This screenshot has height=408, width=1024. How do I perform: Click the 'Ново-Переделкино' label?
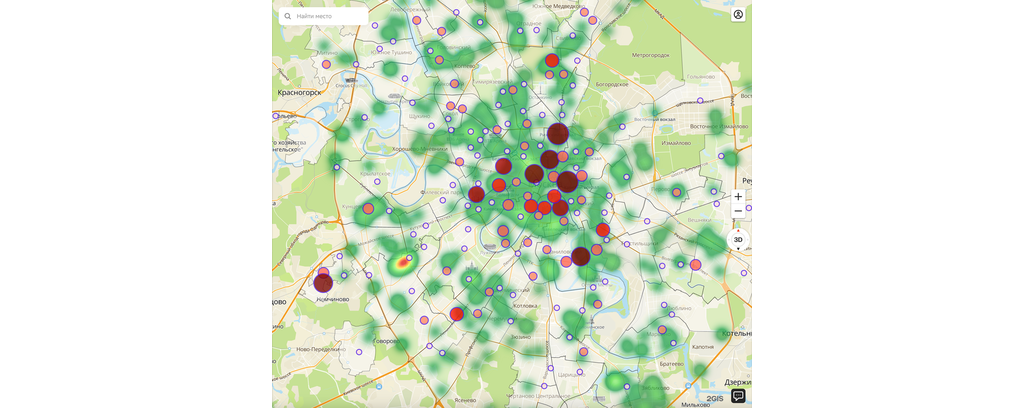[x=321, y=349]
